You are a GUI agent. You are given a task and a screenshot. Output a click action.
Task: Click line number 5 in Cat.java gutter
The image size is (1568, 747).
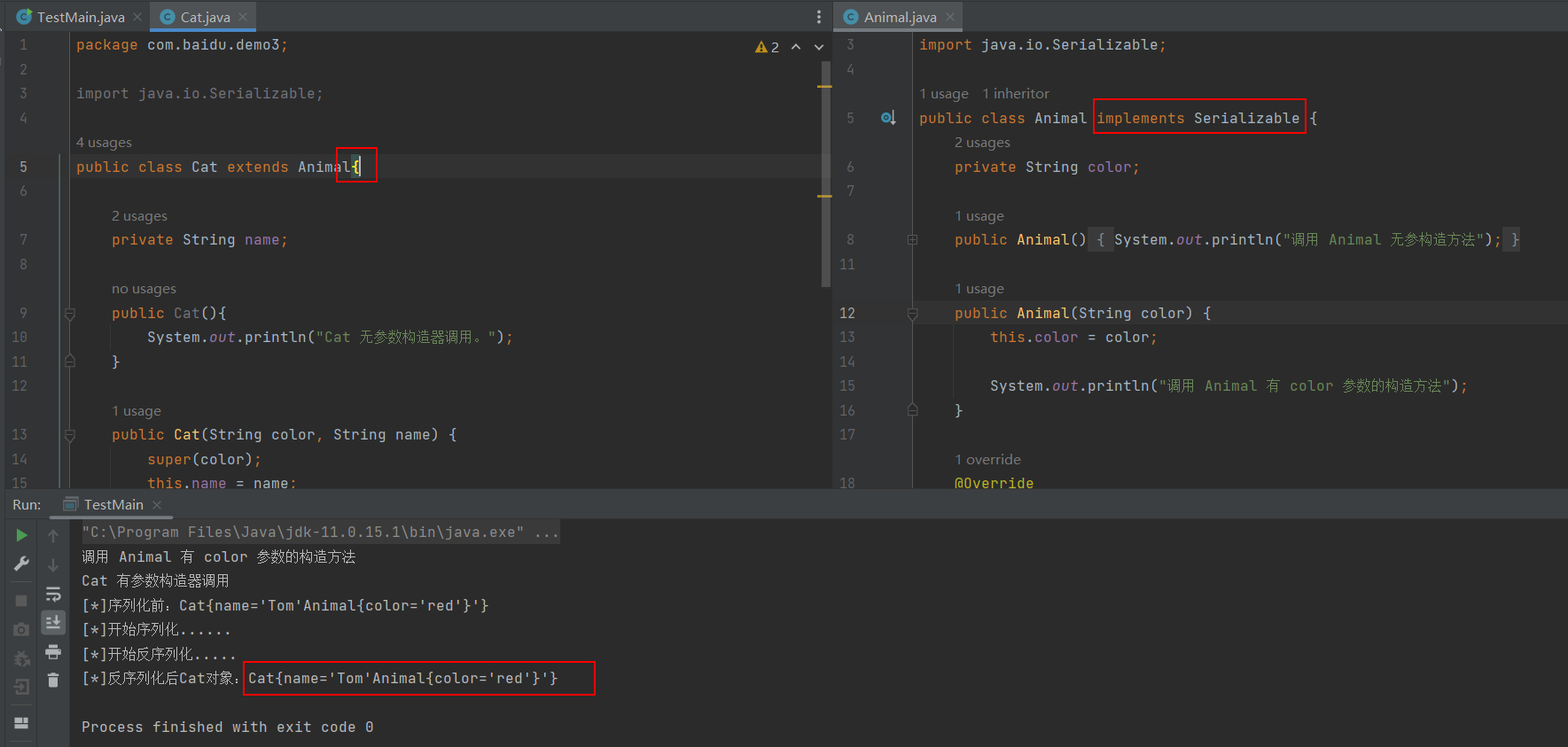tap(23, 167)
